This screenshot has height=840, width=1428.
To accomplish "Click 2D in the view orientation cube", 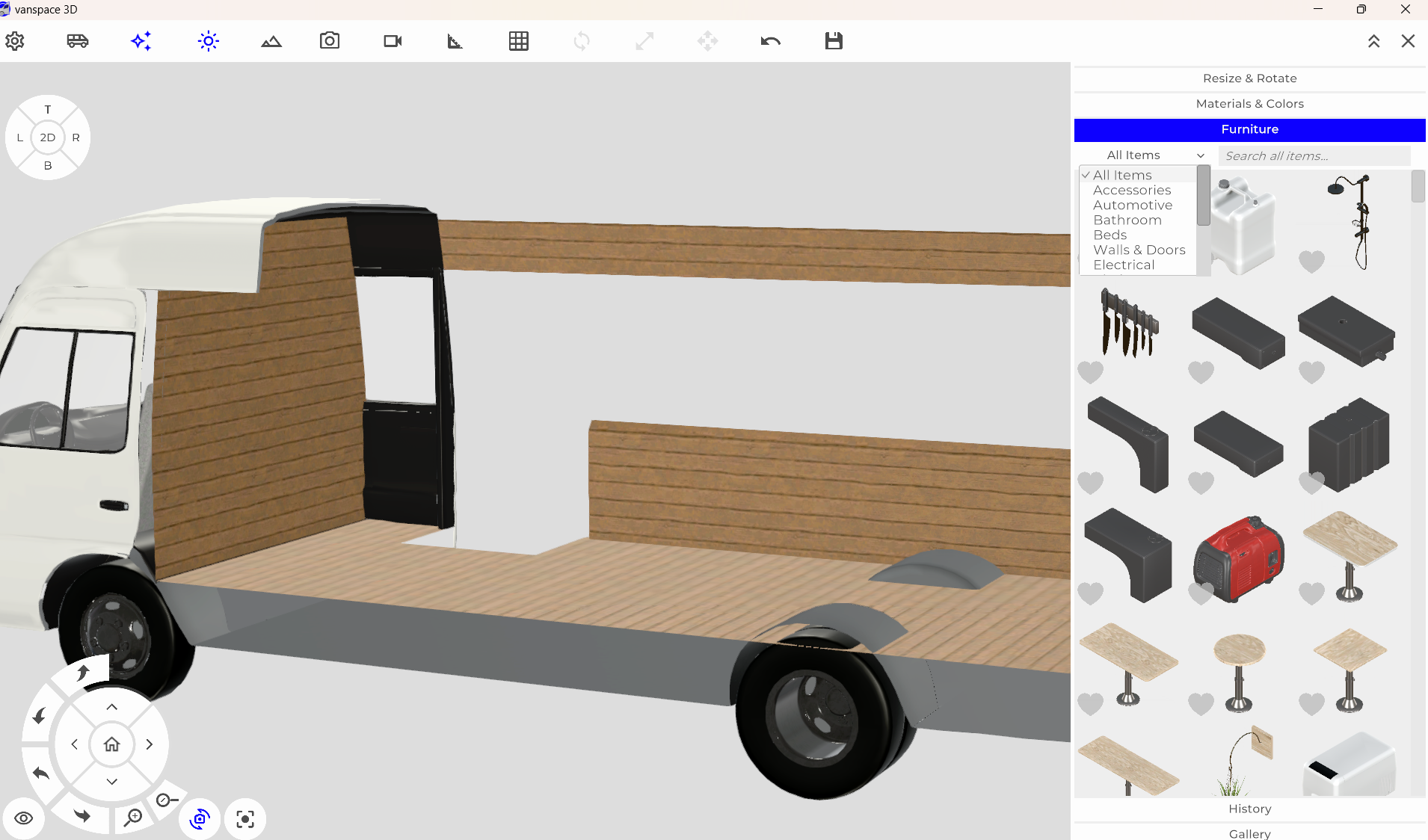I will [x=48, y=138].
